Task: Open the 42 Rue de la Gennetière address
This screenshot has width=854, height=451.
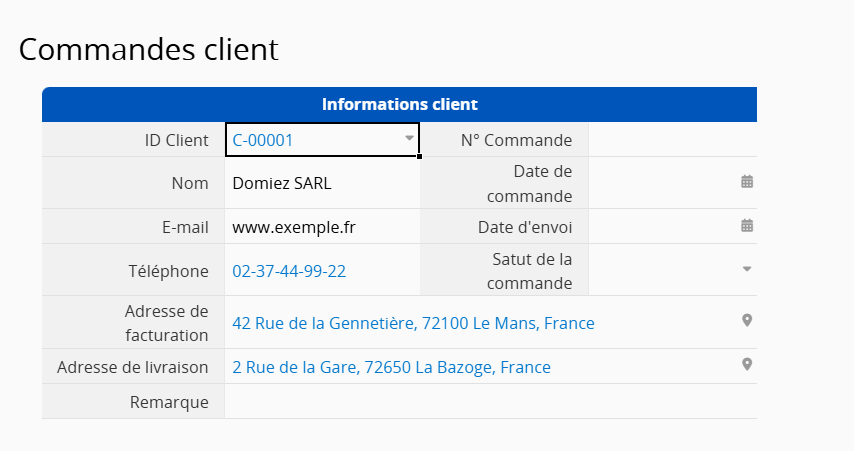Action: pyautogui.click(x=413, y=323)
